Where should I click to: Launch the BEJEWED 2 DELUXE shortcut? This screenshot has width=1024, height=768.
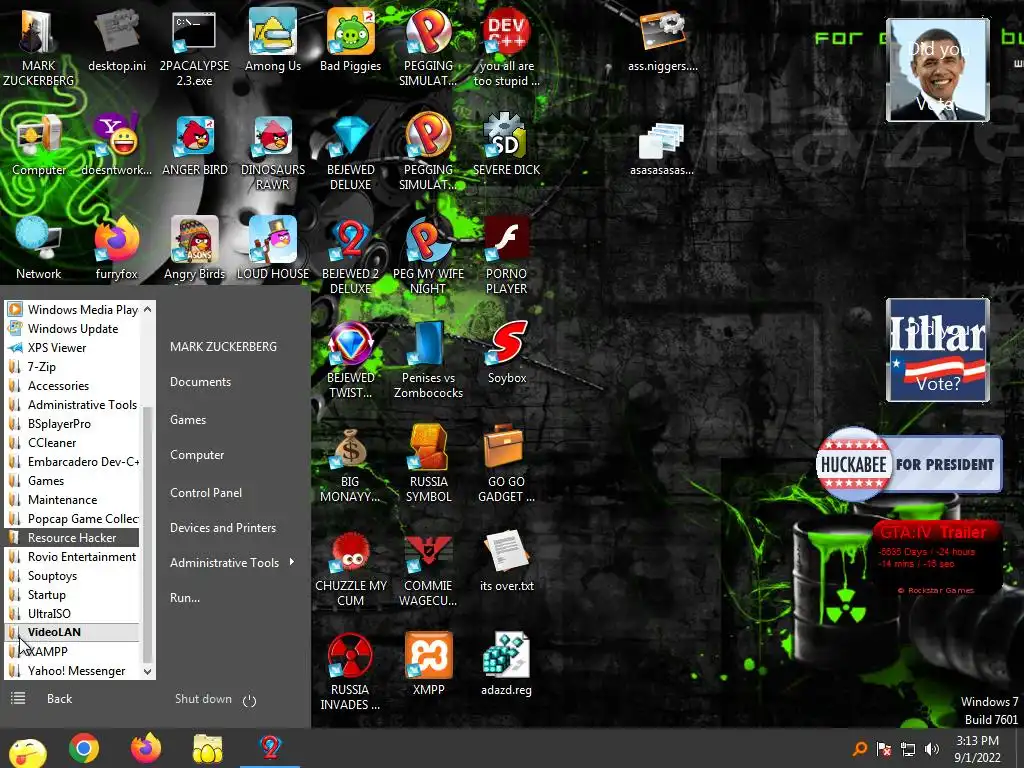351,255
